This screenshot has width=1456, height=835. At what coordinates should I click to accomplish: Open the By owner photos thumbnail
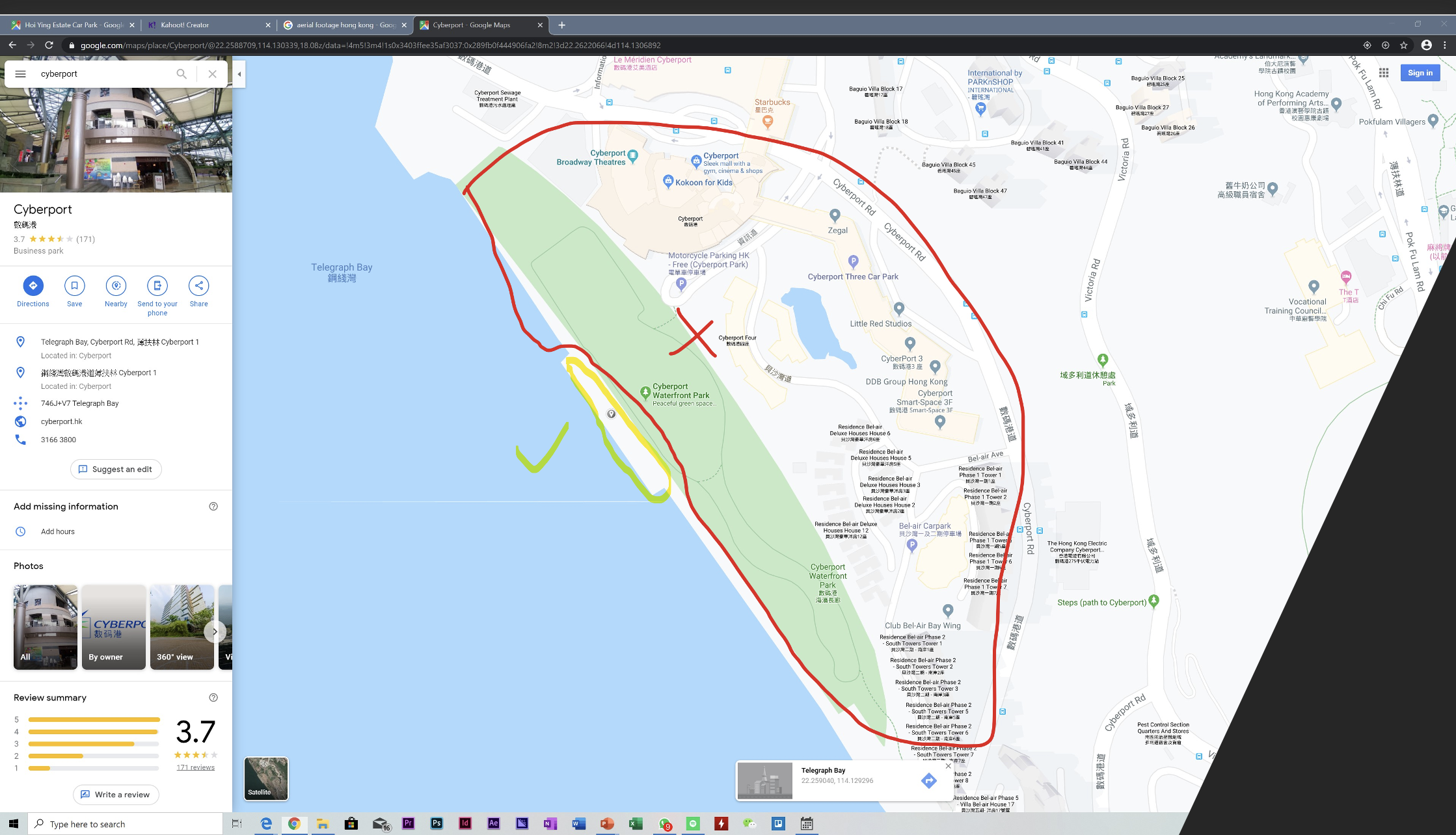click(x=114, y=627)
